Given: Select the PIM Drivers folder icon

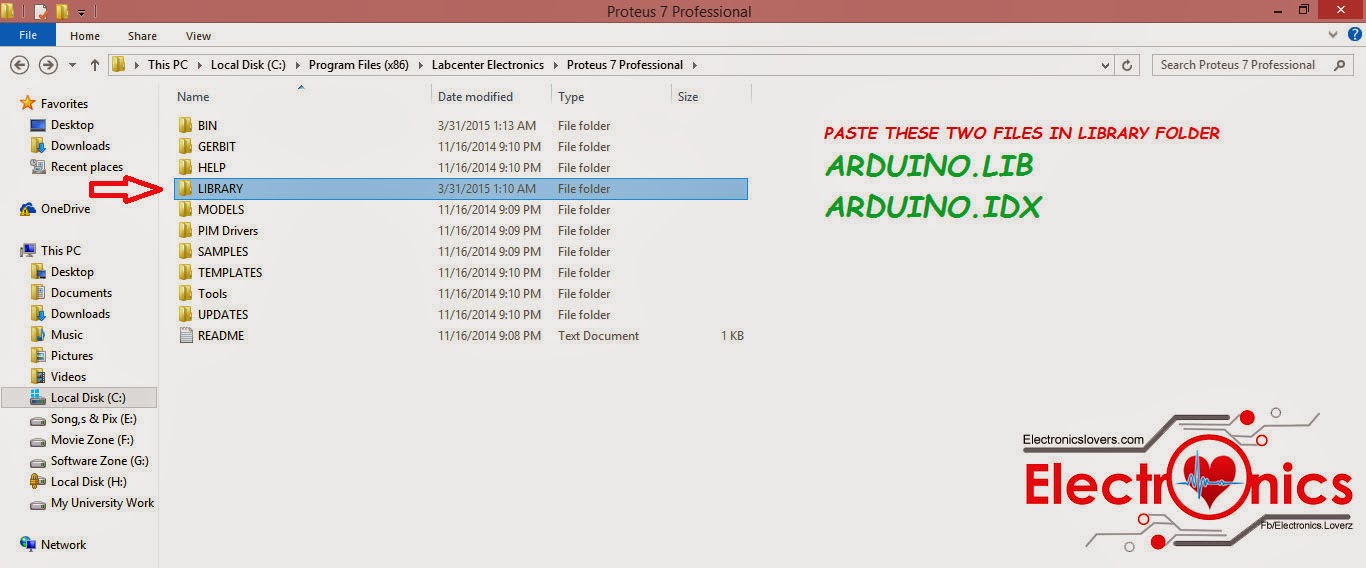Looking at the screenshot, I should click(x=185, y=231).
